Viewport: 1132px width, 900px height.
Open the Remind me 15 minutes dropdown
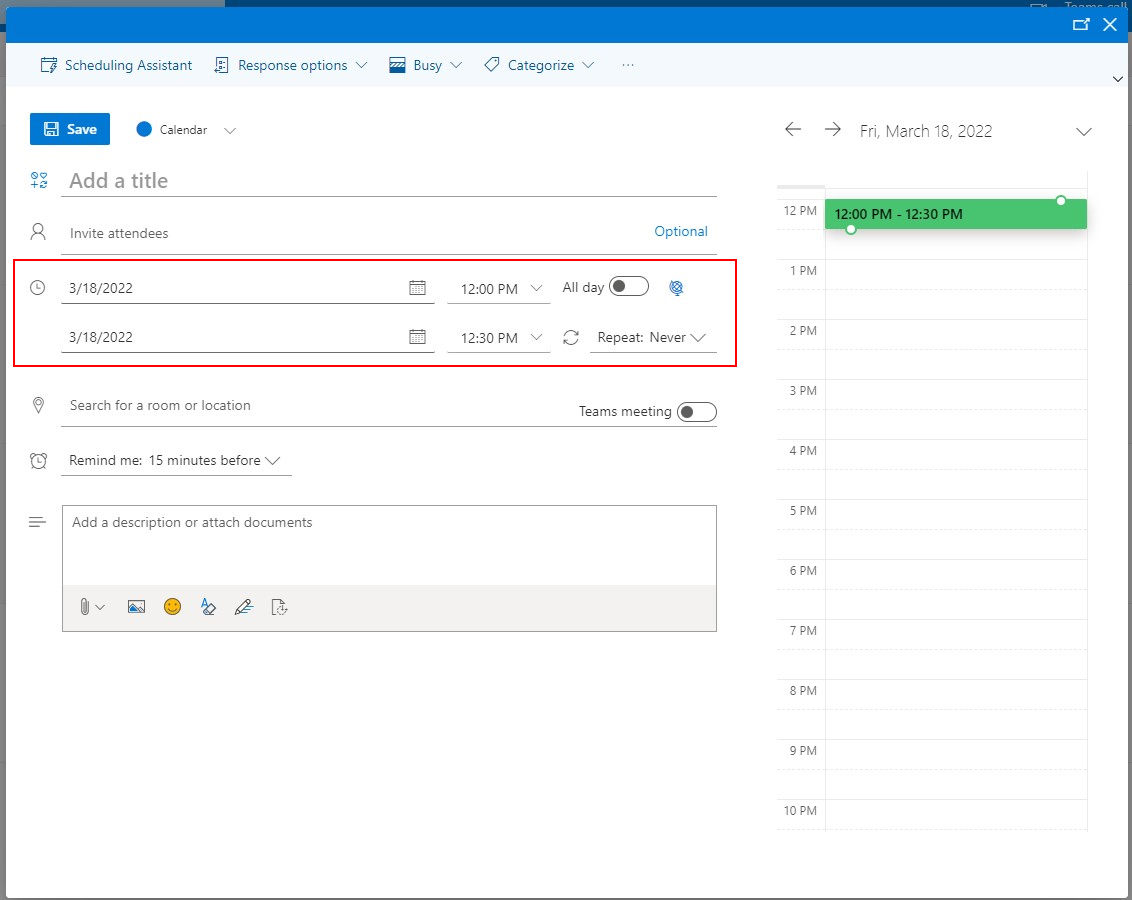click(x=174, y=461)
